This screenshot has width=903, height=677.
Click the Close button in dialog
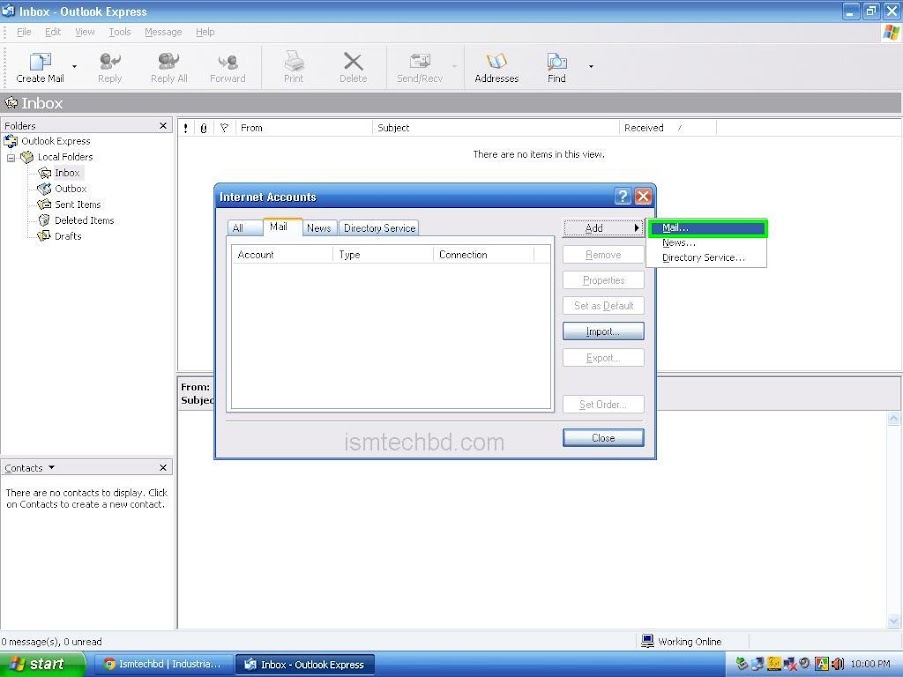[x=603, y=438]
